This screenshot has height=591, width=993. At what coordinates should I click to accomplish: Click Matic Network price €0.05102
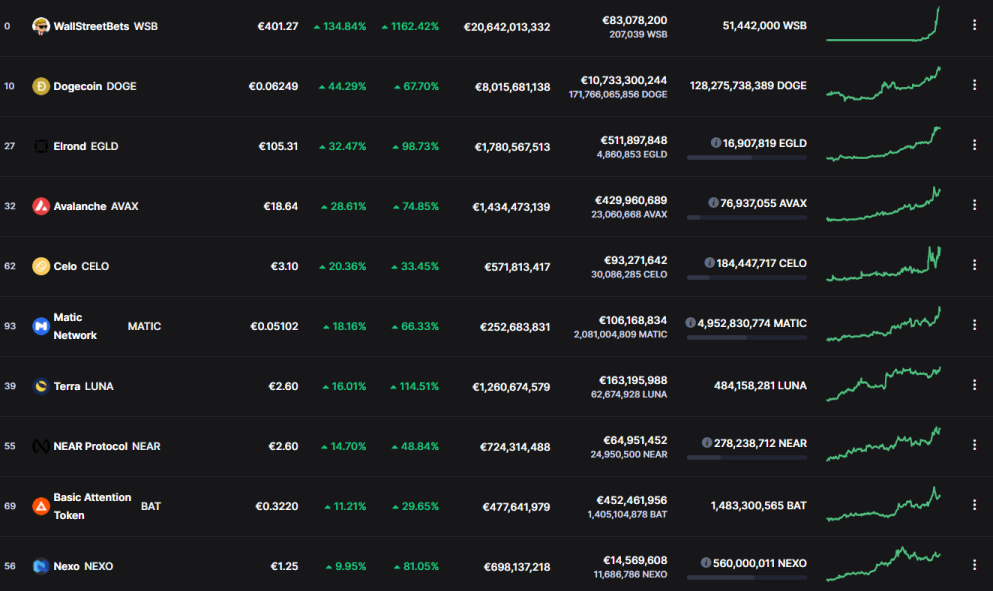pos(274,326)
